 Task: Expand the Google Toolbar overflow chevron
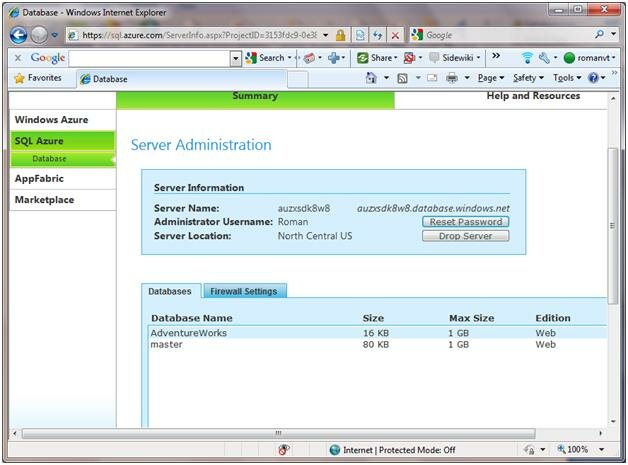[496, 56]
